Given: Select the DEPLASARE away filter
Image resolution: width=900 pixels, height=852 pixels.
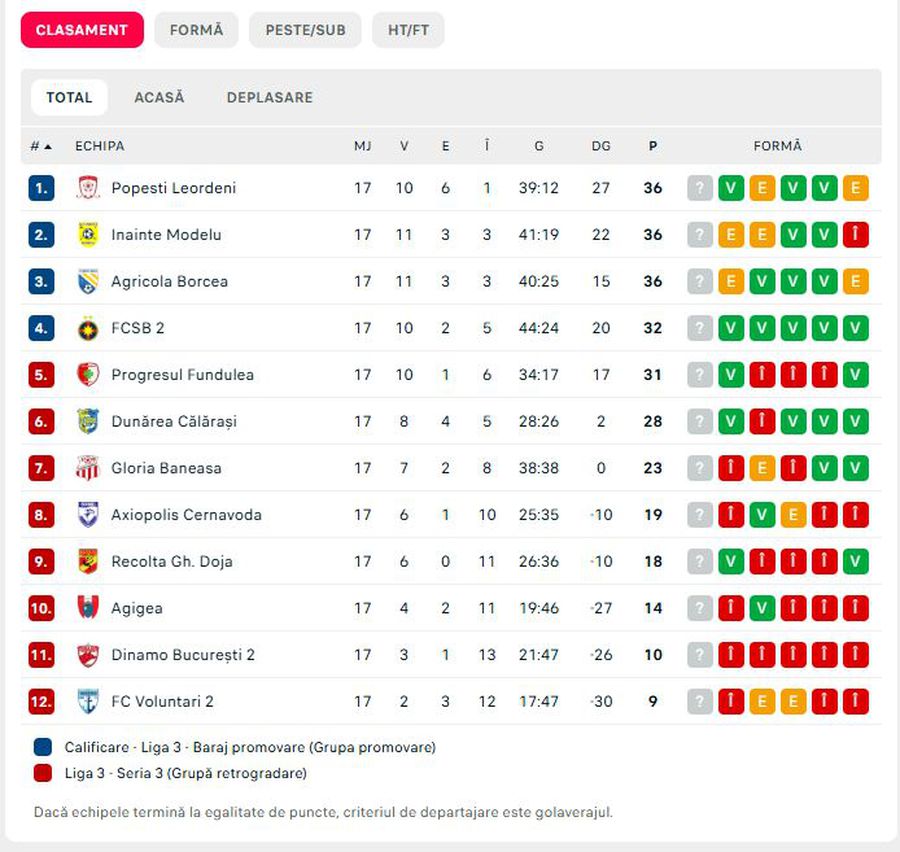Looking at the screenshot, I should tap(269, 97).
